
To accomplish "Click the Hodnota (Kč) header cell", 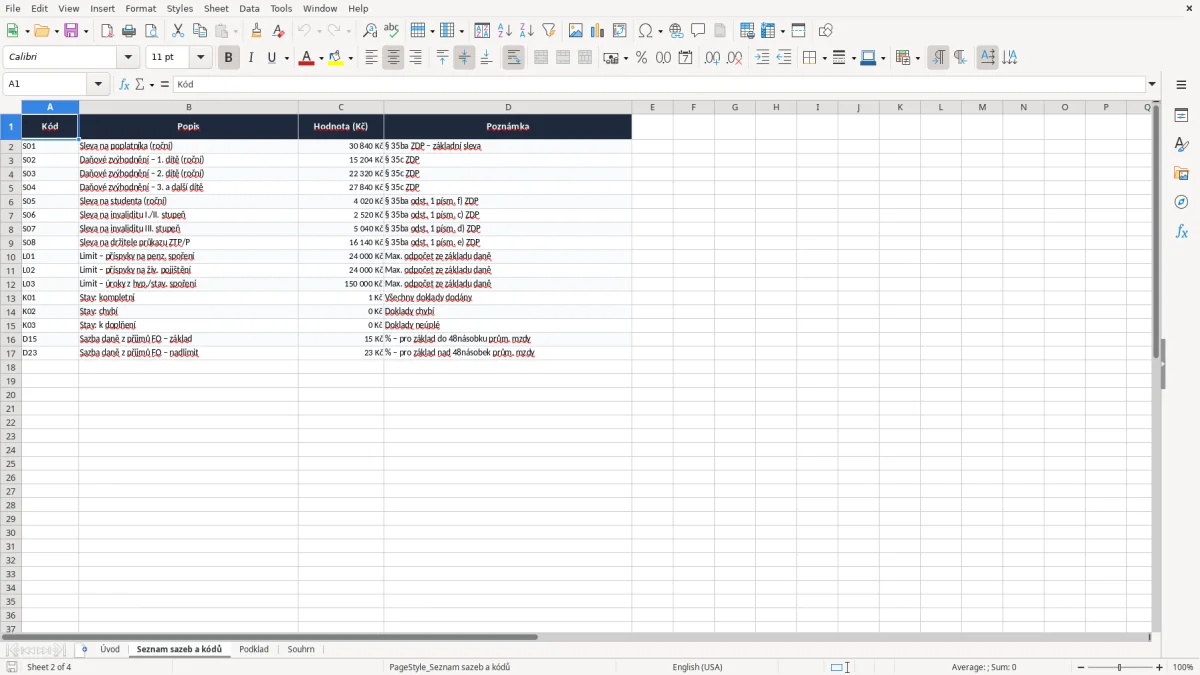I will coord(341,126).
